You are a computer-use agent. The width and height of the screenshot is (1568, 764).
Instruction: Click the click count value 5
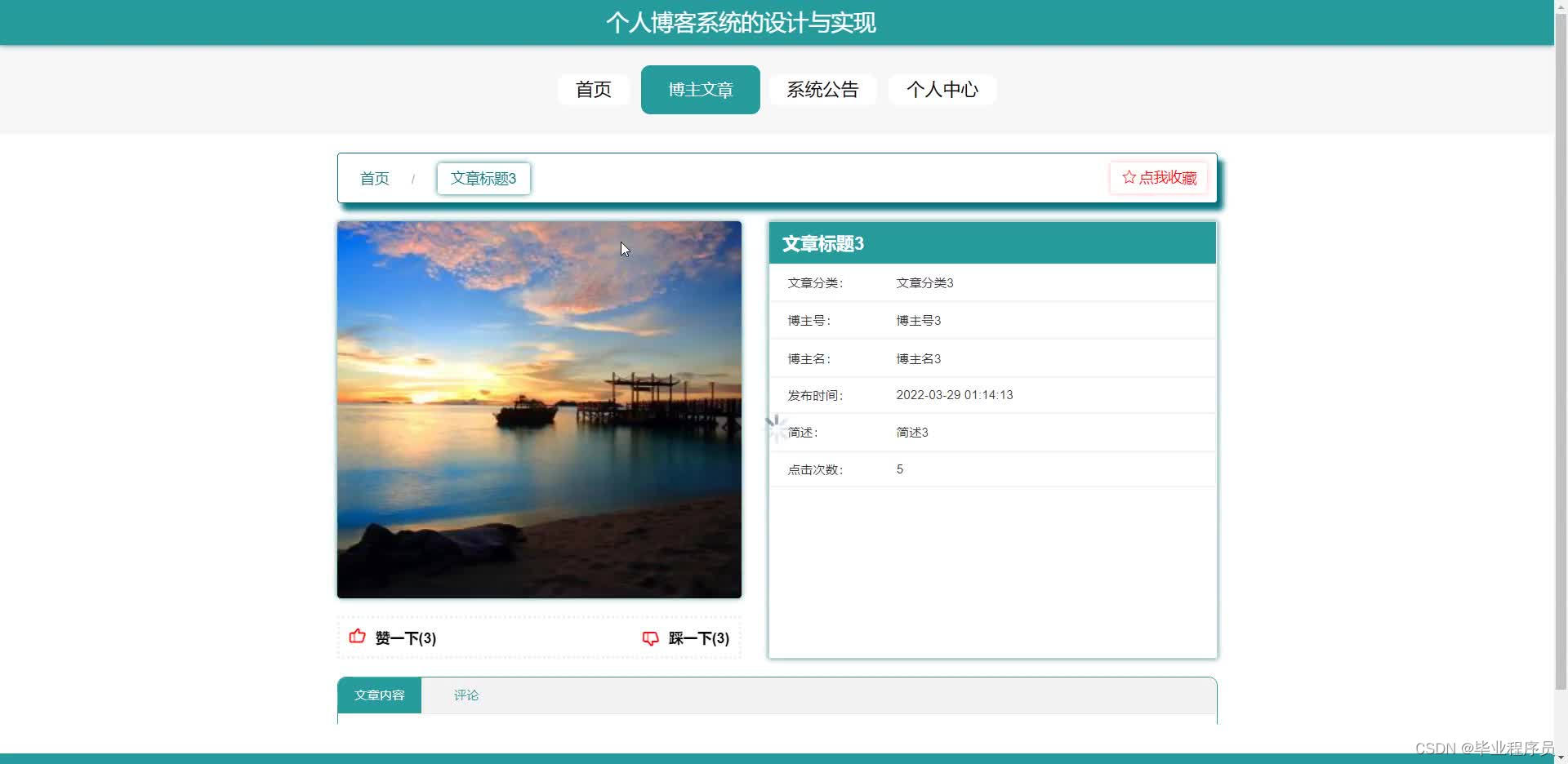[900, 469]
